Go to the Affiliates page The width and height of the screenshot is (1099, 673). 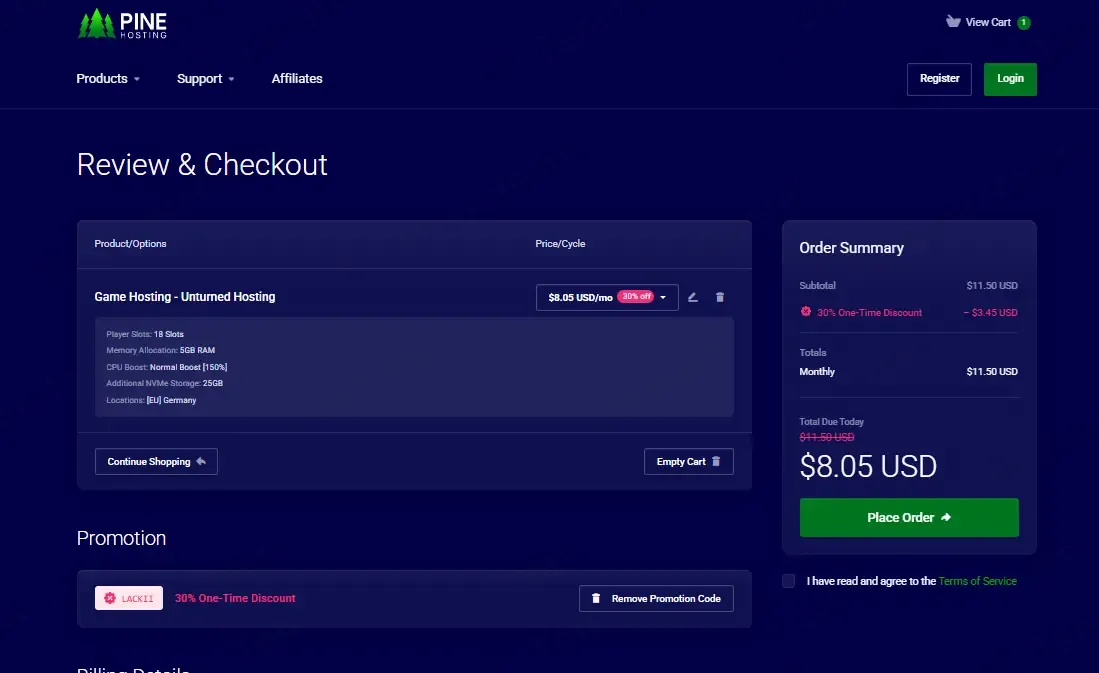tap(297, 79)
